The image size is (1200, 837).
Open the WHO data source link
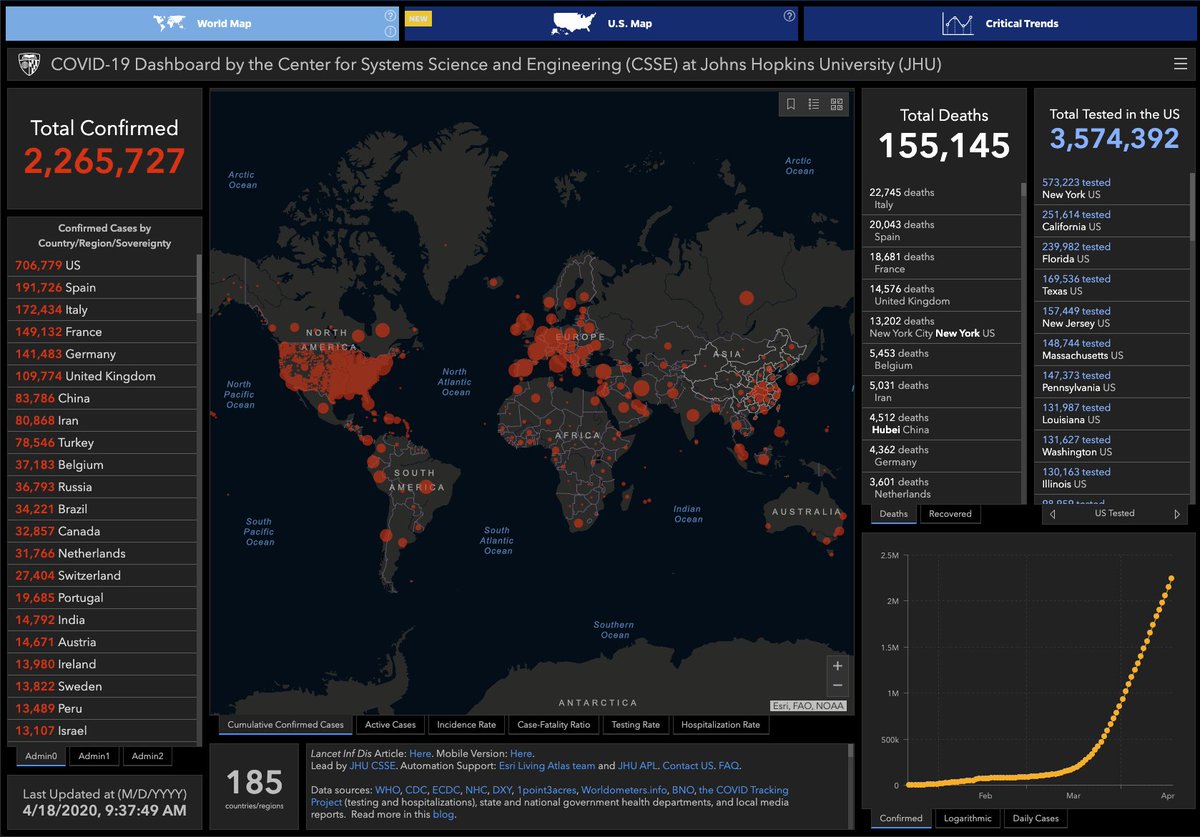[x=387, y=790]
